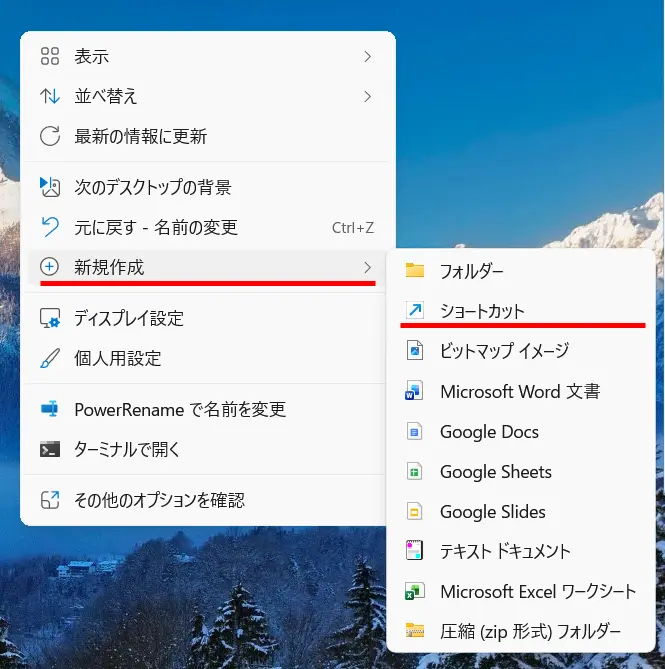Choose 最新の情報に更新 from context menu
This screenshot has height=669, width=665.
[208, 137]
